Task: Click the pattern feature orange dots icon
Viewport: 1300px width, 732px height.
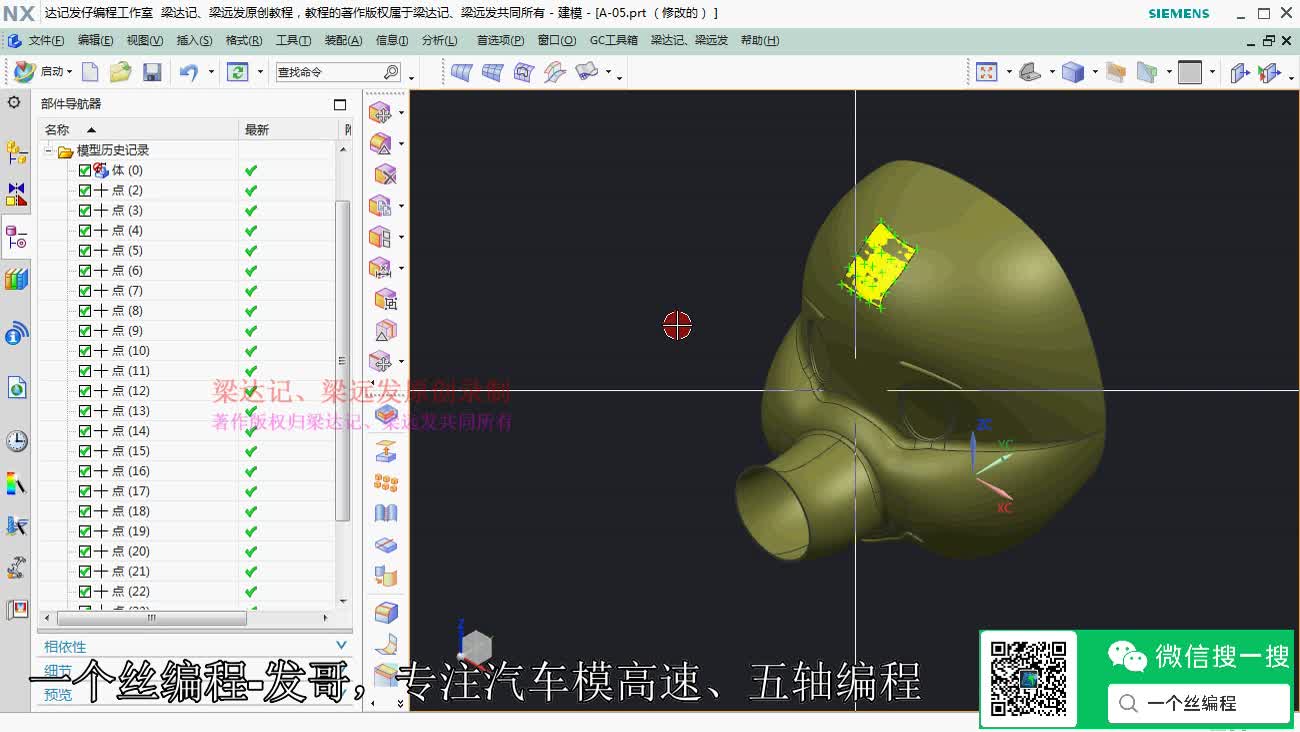Action: coord(385,483)
